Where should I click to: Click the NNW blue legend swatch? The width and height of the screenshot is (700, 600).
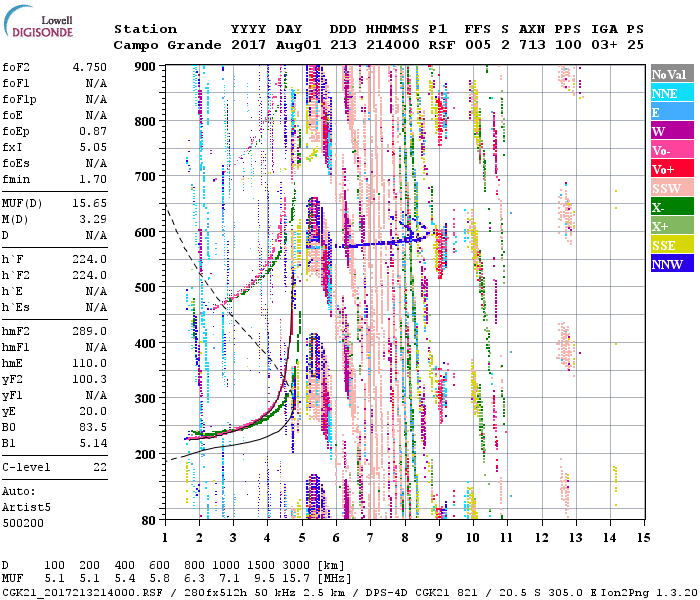click(x=671, y=264)
